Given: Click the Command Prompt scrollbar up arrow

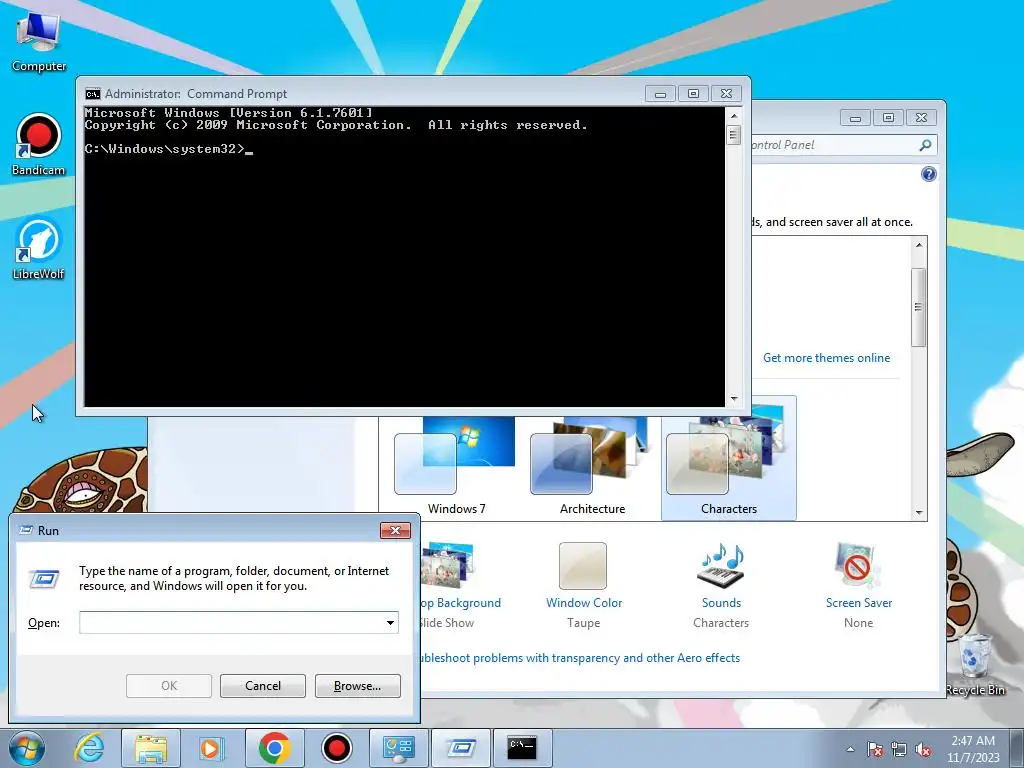Looking at the screenshot, I should [733, 116].
